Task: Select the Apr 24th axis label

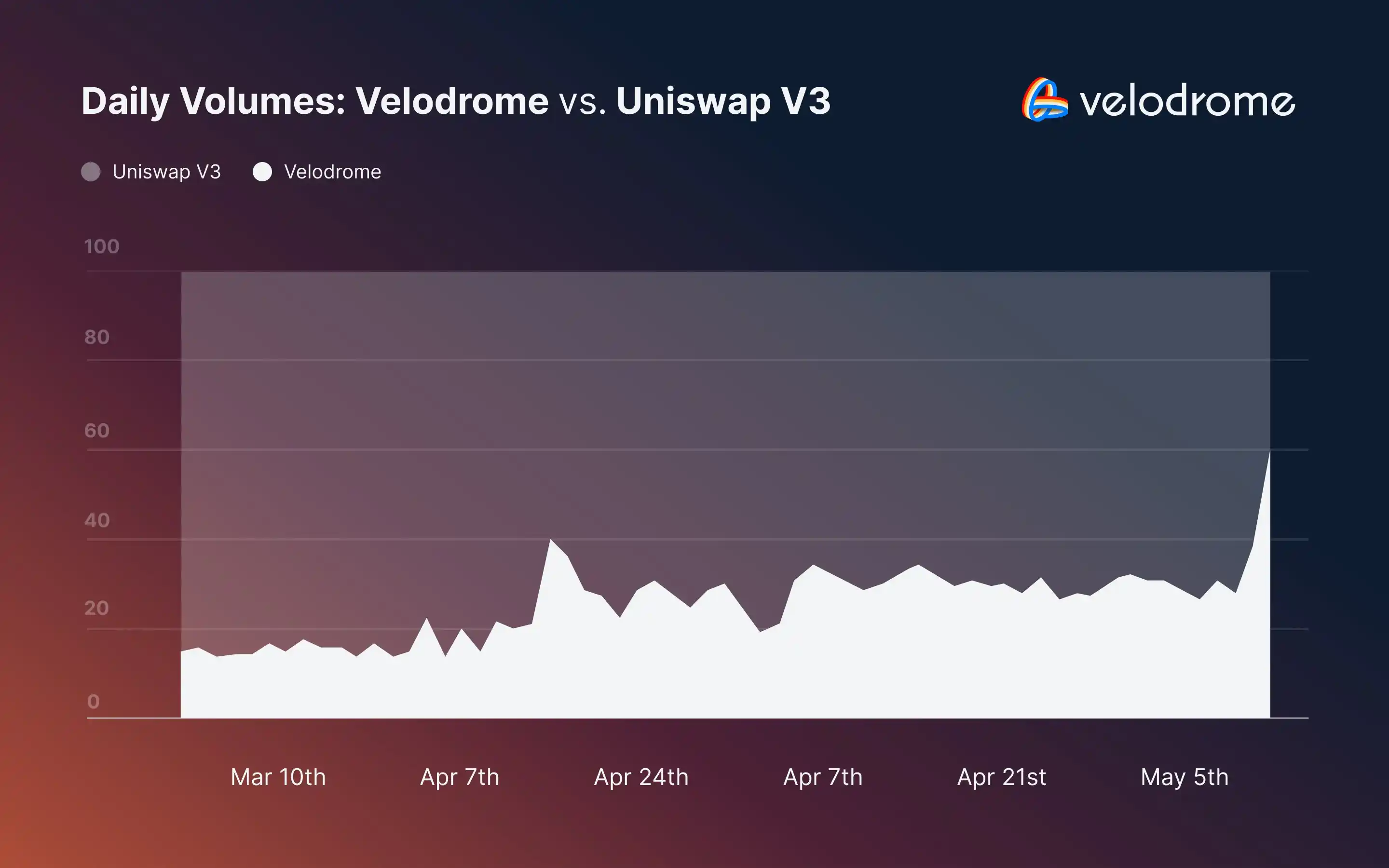Action: [641, 777]
